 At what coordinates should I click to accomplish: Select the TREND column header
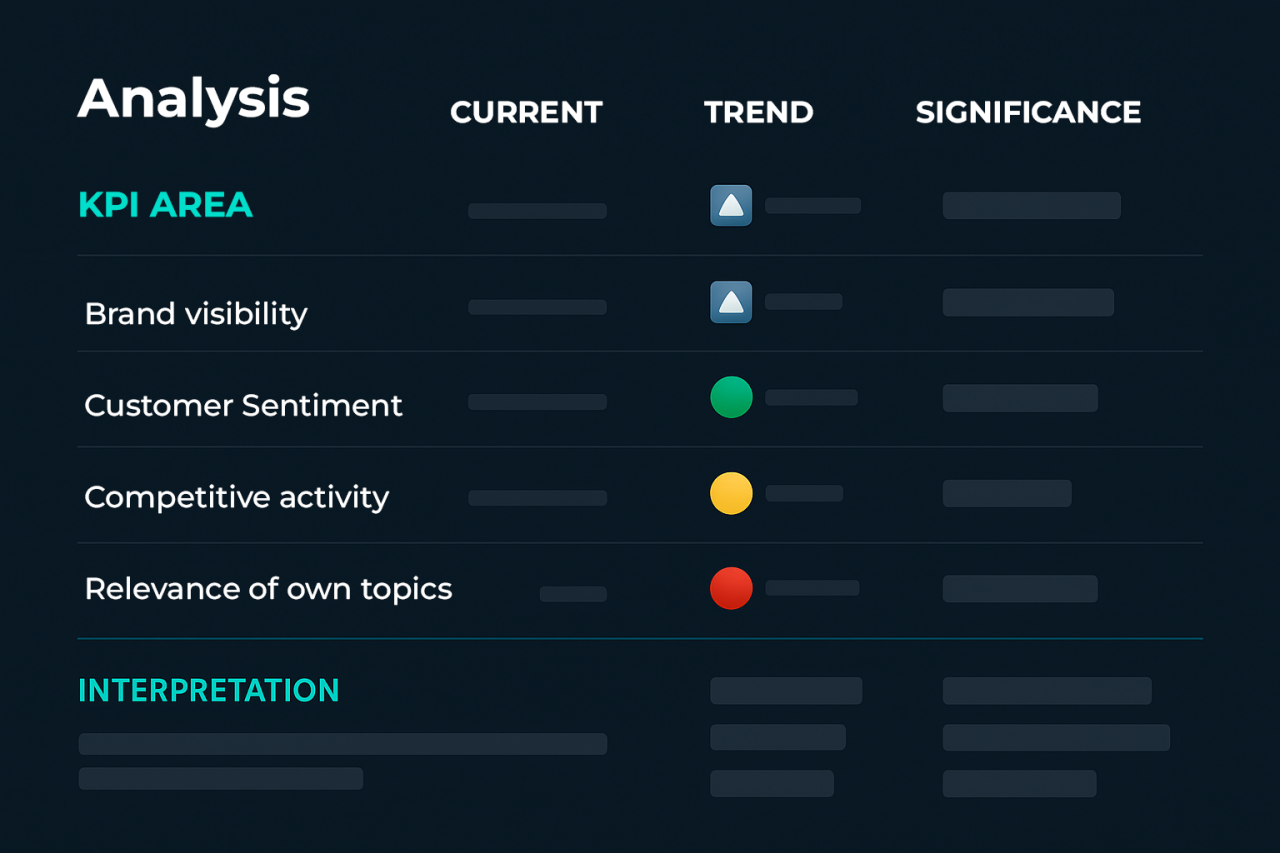click(x=759, y=112)
